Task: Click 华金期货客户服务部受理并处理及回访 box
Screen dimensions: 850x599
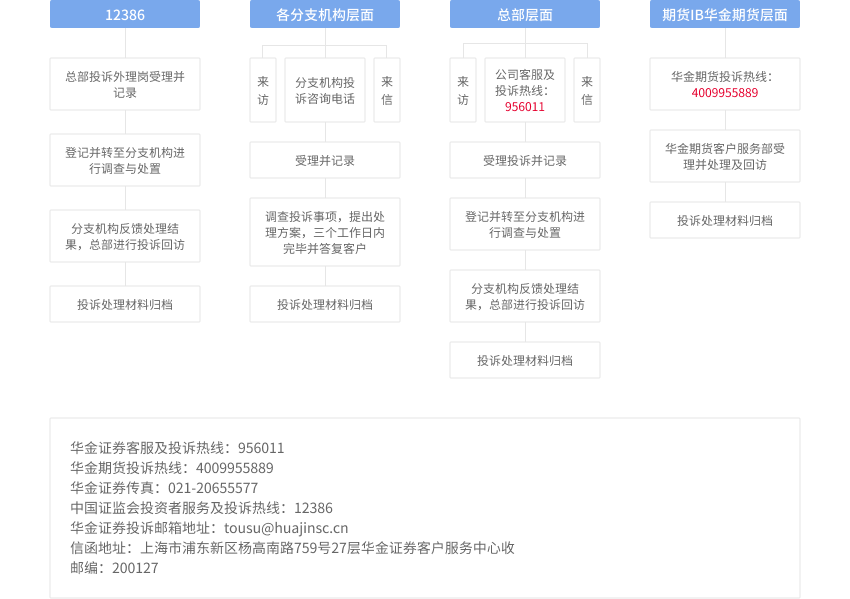Action: pyautogui.click(x=725, y=156)
